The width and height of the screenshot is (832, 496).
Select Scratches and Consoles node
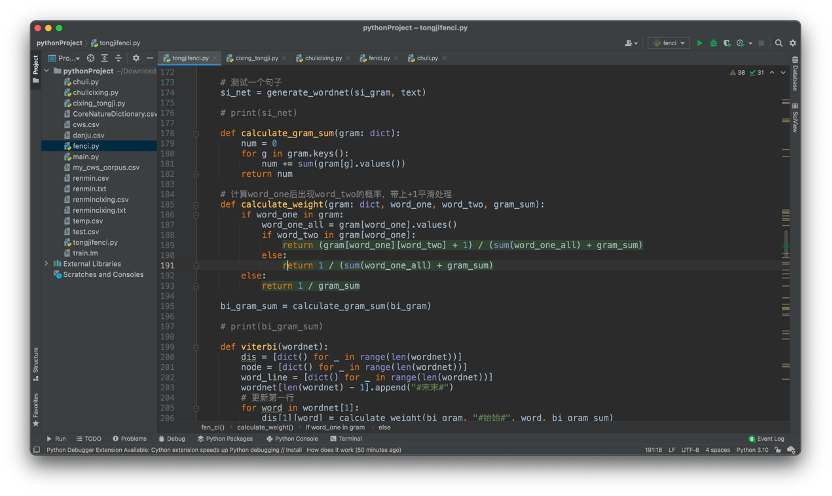click(x=99, y=274)
